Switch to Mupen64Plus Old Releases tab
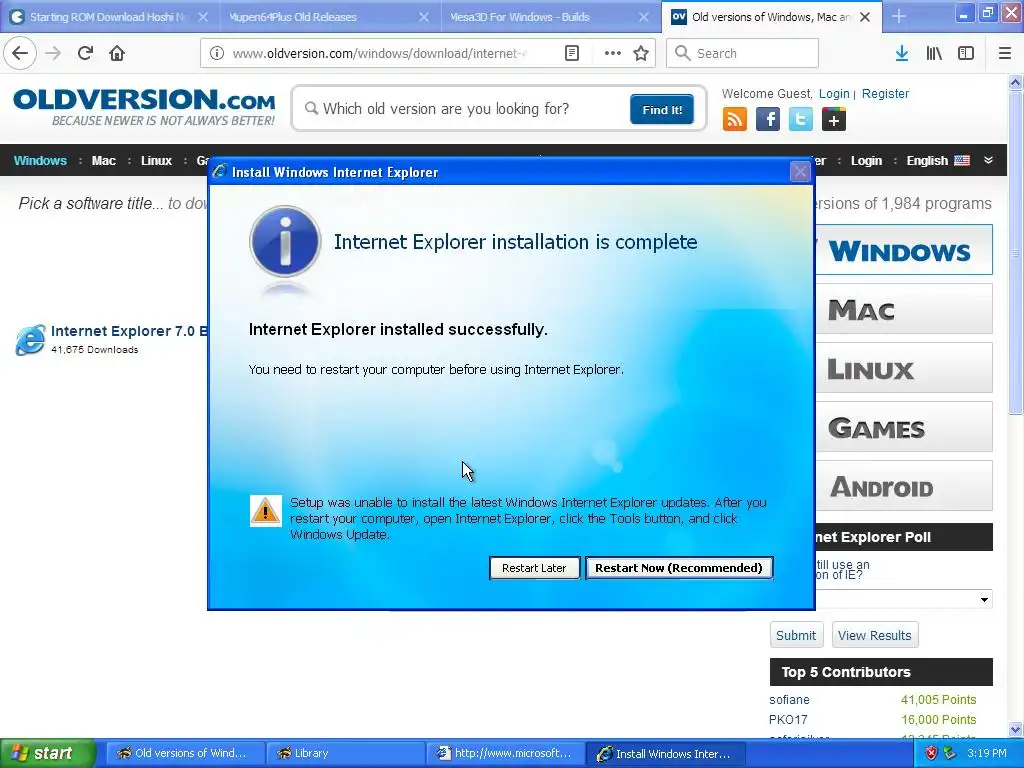Viewport: 1024px width, 768px height. click(327, 17)
